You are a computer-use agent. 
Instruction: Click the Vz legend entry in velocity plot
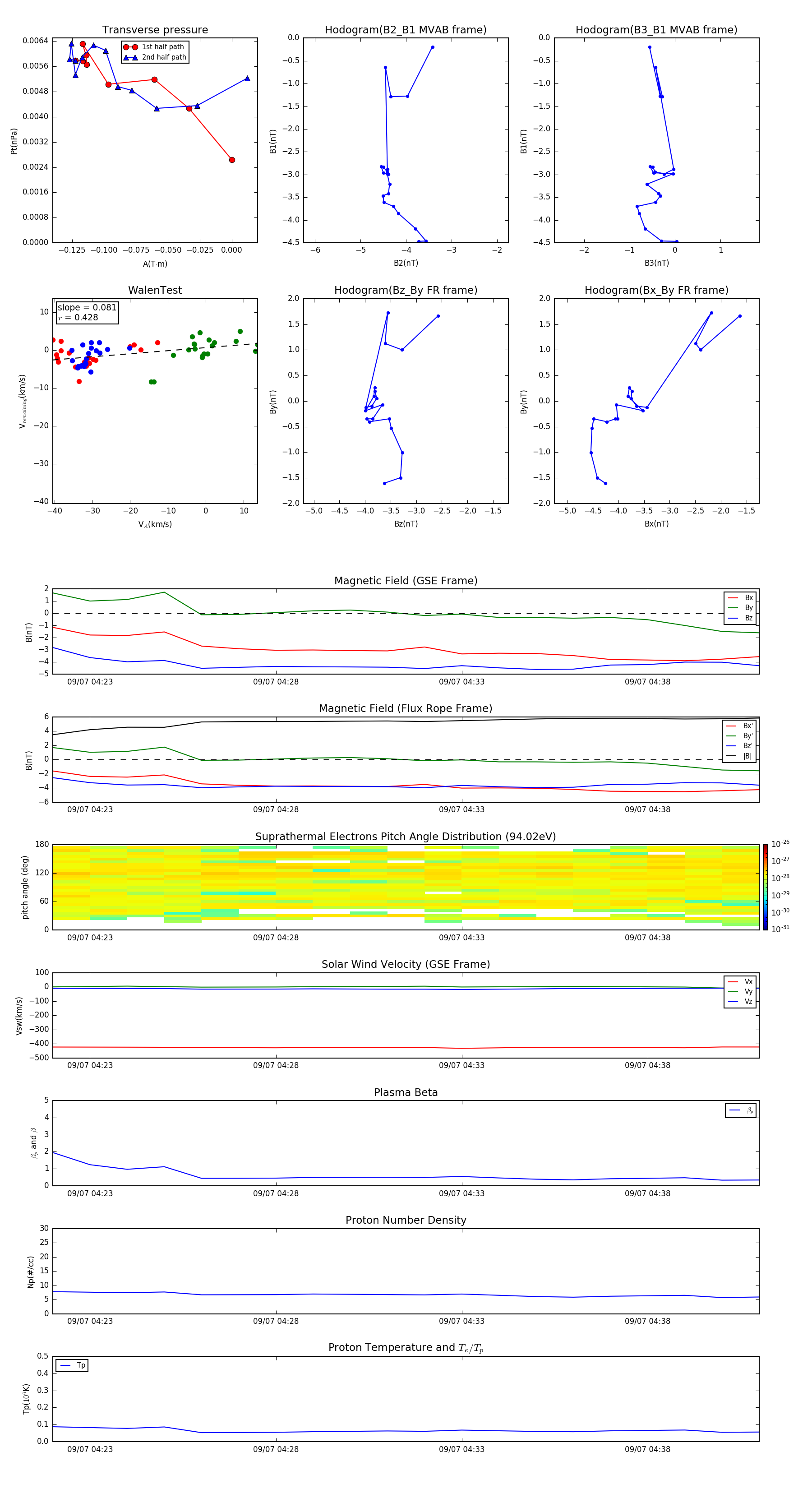tap(740, 1002)
